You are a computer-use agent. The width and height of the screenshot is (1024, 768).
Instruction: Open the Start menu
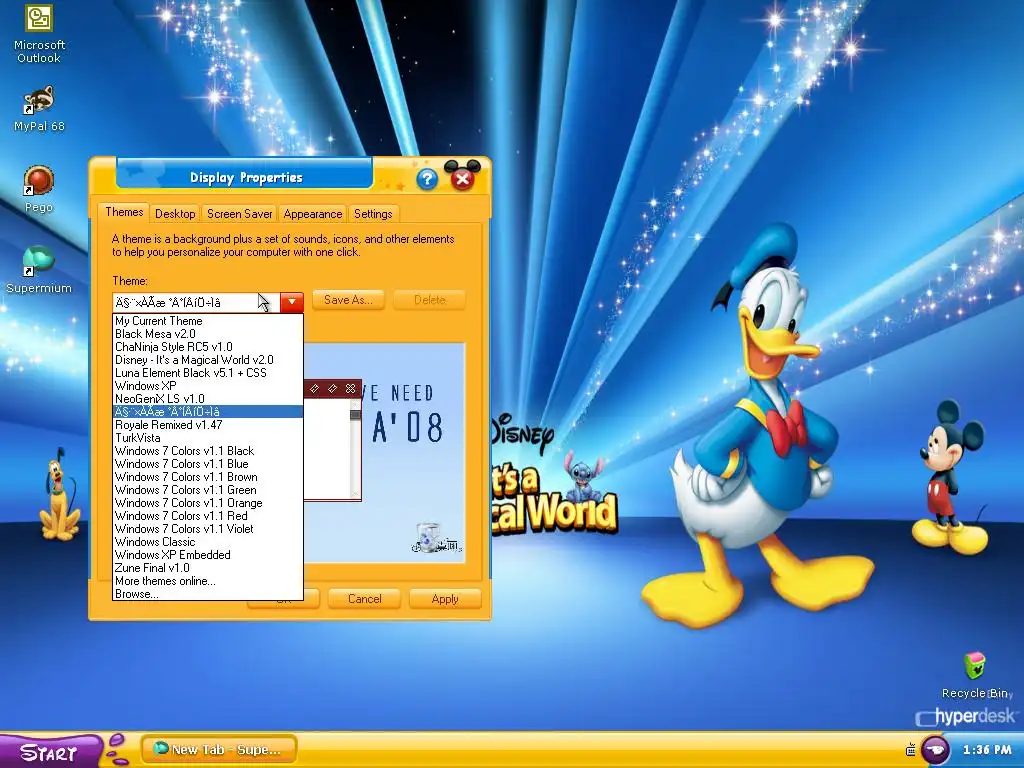pos(50,751)
